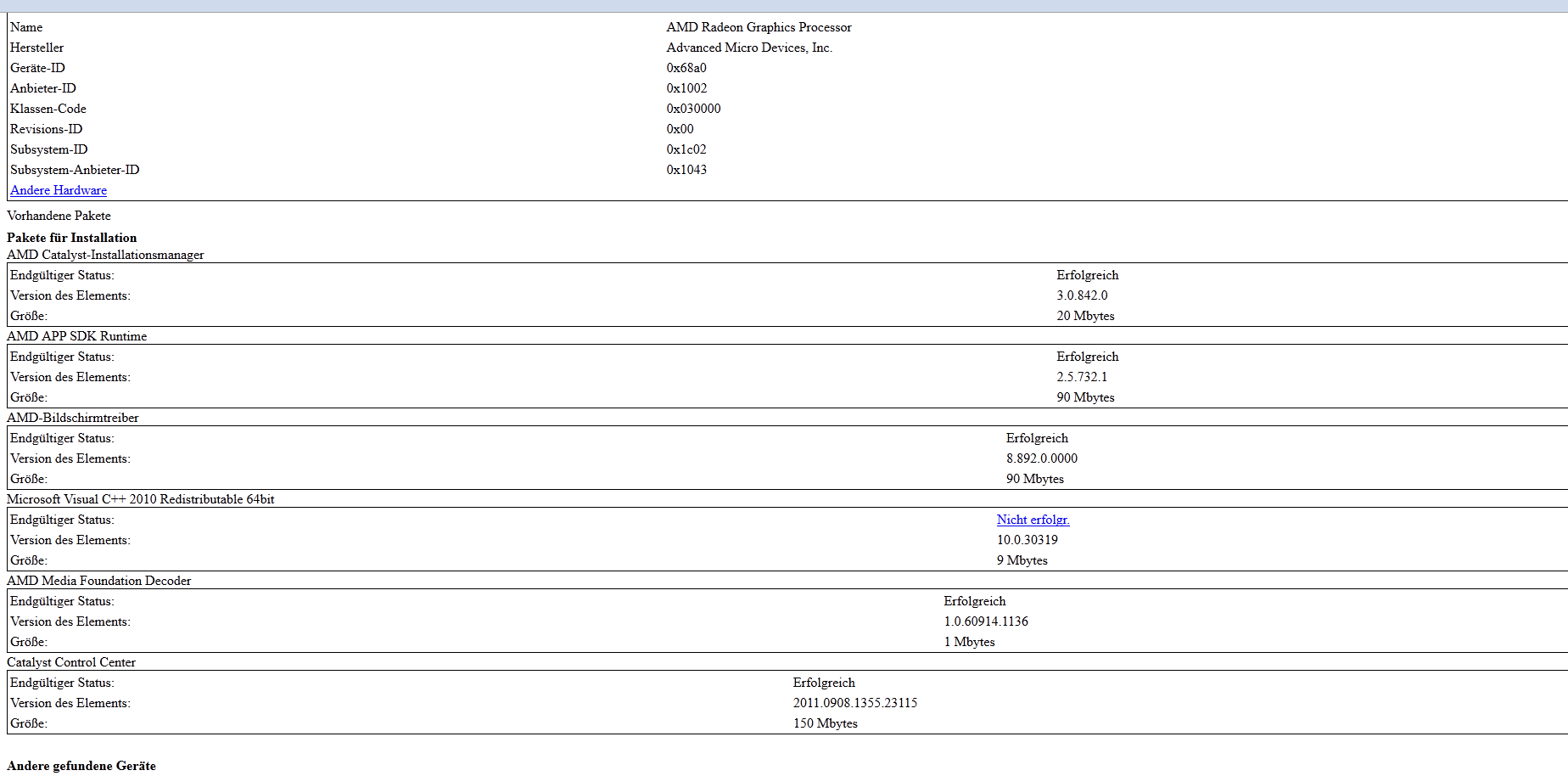Select display driver version 8.892.0.0000
The width and height of the screenshot is (1568, 776).
[1042, 458]
